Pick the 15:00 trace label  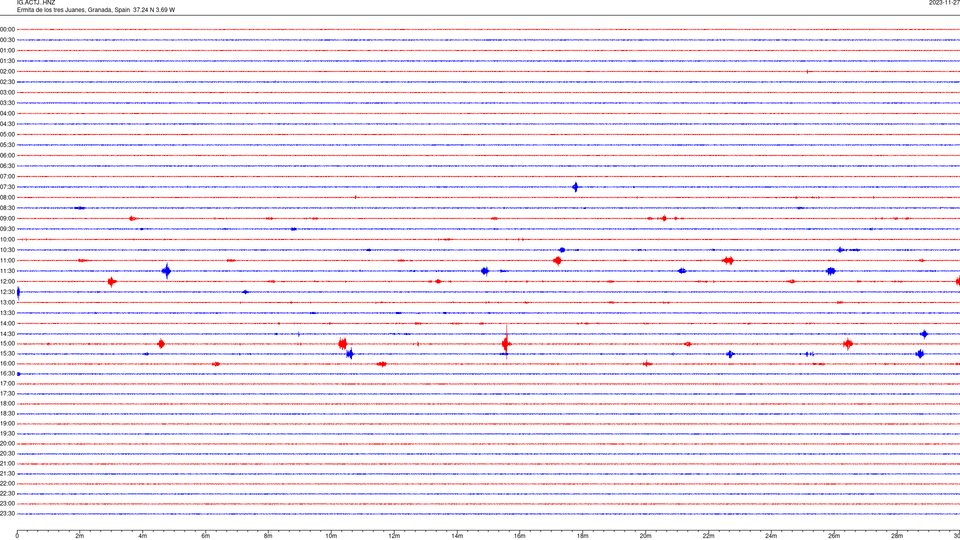tap(7, 343)
